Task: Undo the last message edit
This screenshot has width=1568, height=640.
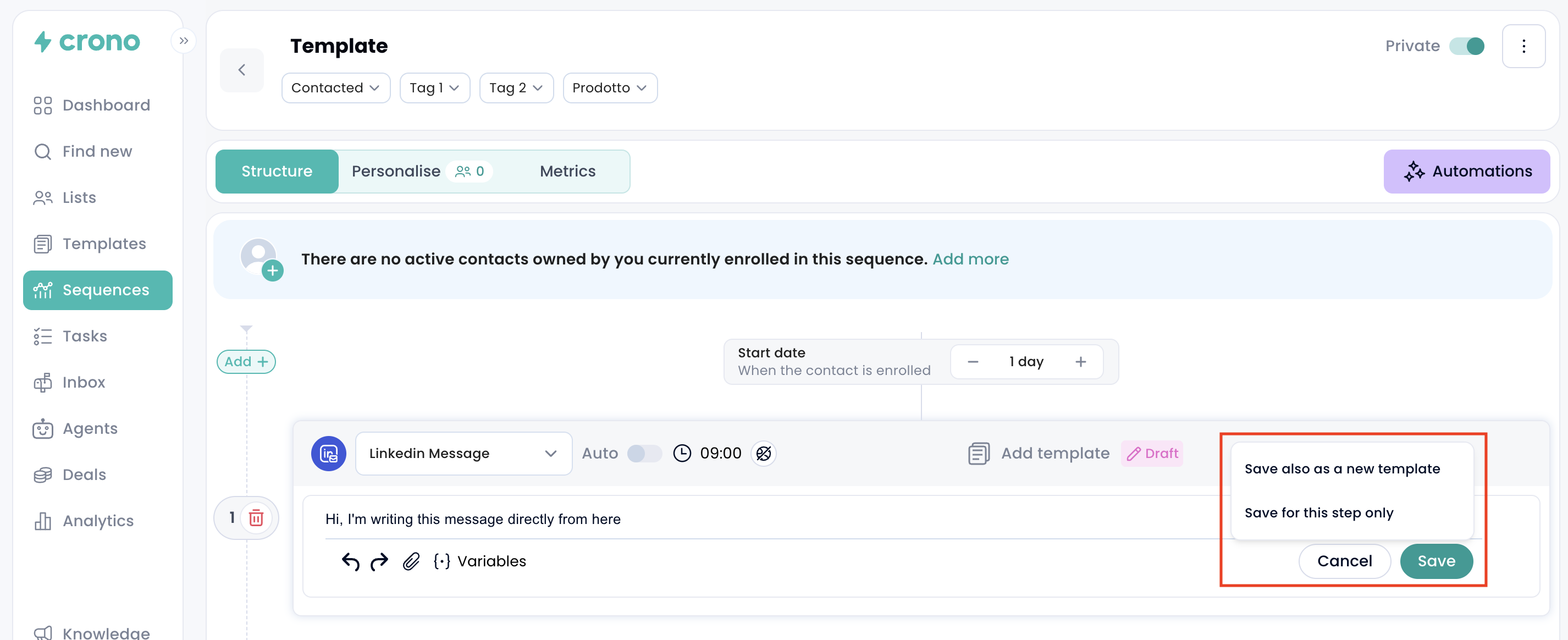Action: coord(351,561)
